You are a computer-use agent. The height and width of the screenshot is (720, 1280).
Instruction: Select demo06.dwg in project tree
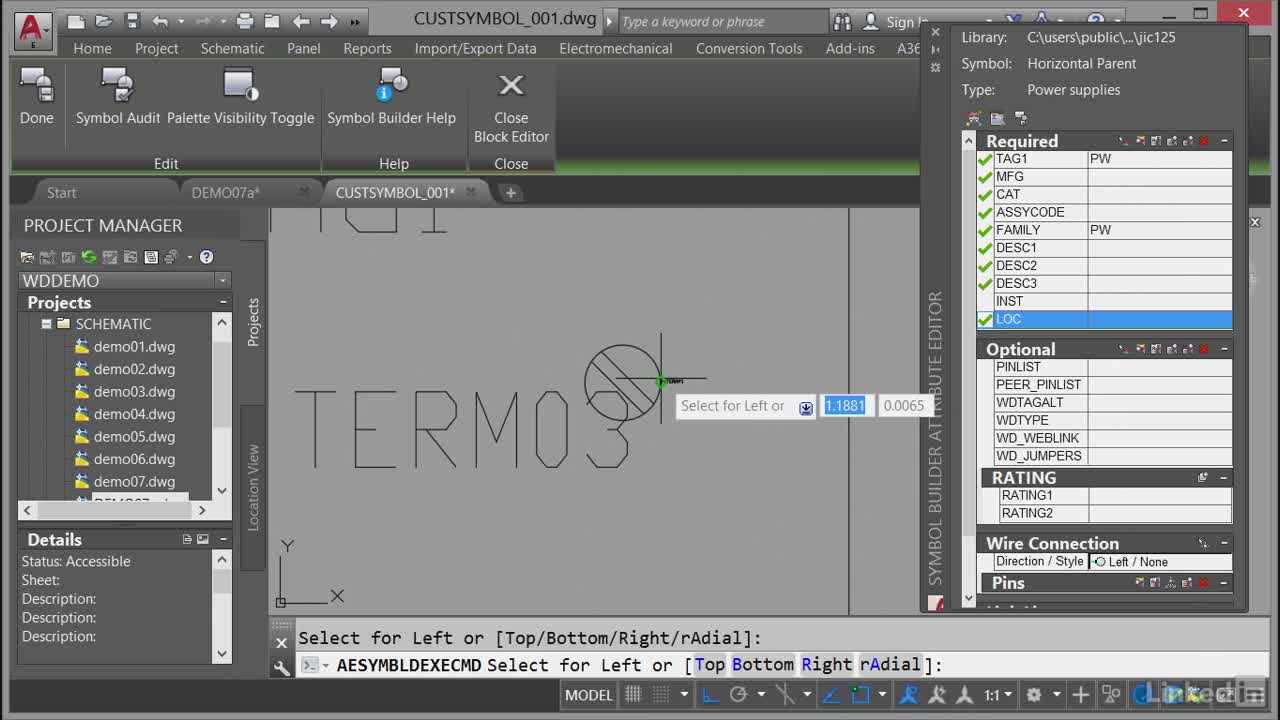(134, 459)
